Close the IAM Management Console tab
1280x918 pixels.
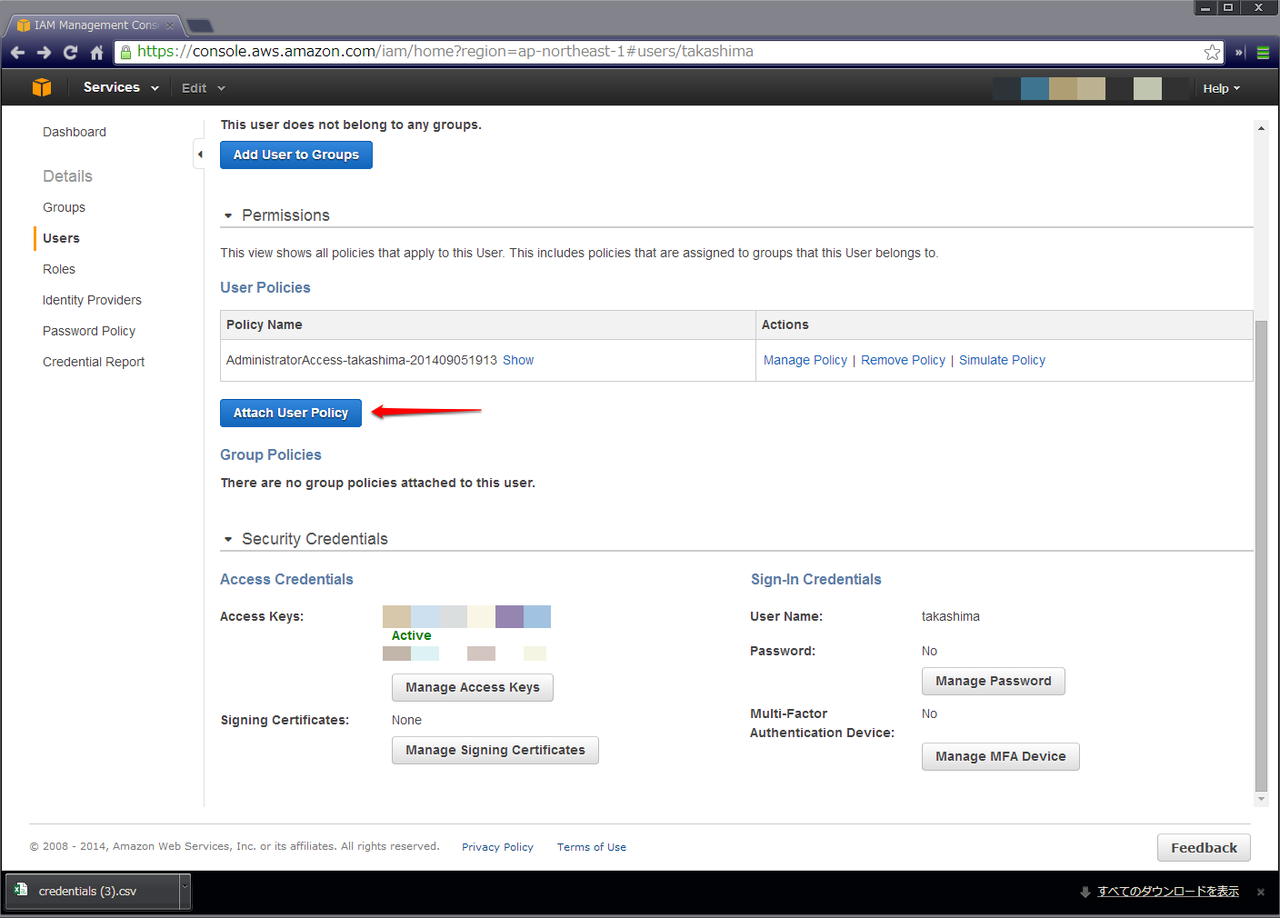click(169, 25)
